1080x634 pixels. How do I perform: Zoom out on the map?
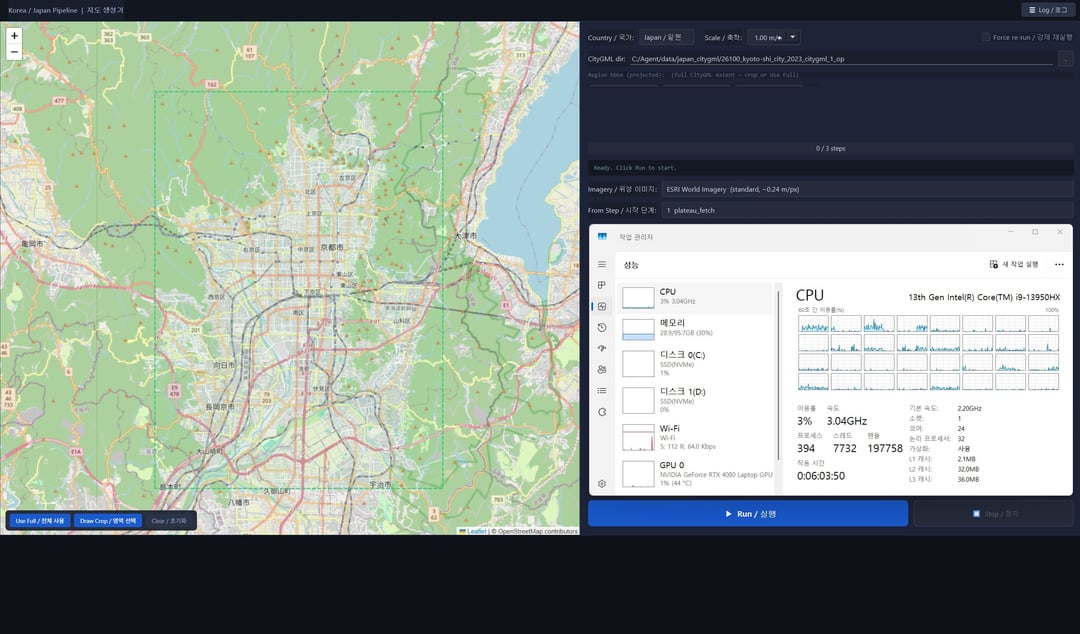click(14, 52)
